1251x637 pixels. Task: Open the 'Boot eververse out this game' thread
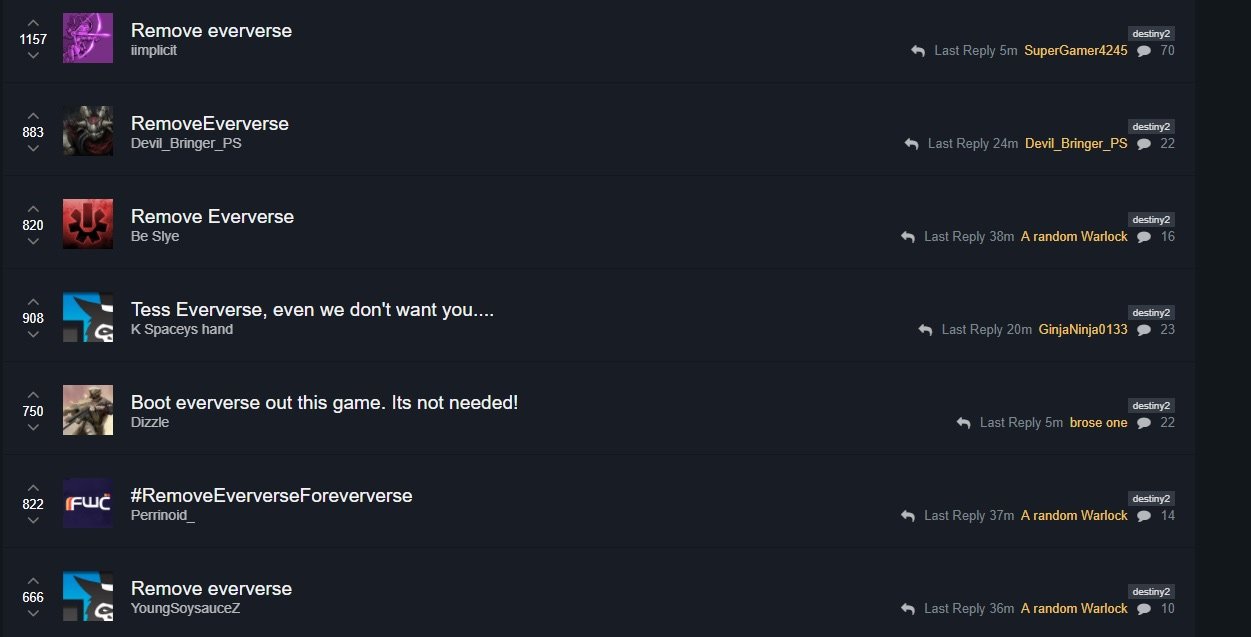[x=324, y=402]
